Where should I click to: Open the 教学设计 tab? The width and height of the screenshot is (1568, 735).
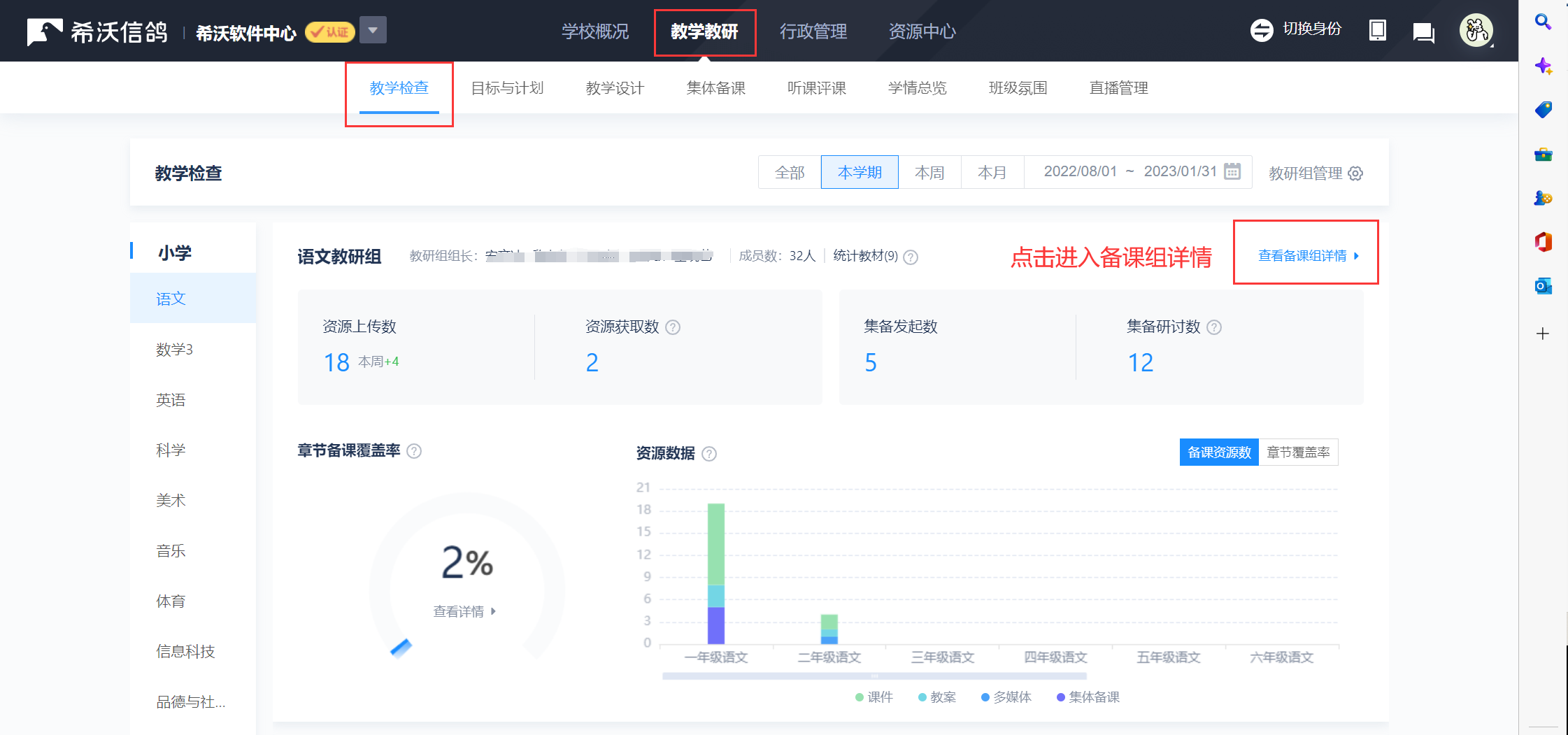pos(615,88)
